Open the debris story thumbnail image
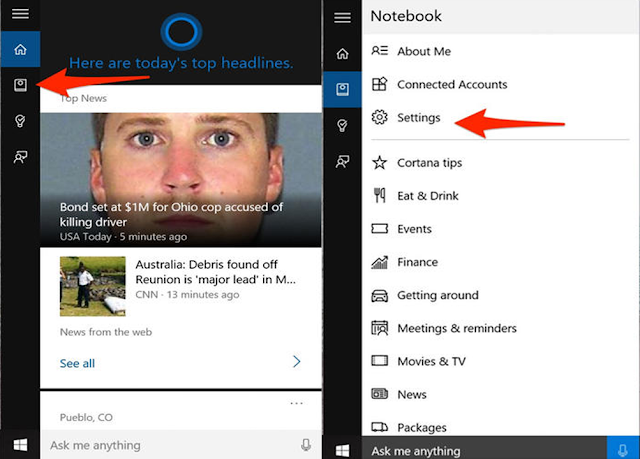 click(93, 286)
